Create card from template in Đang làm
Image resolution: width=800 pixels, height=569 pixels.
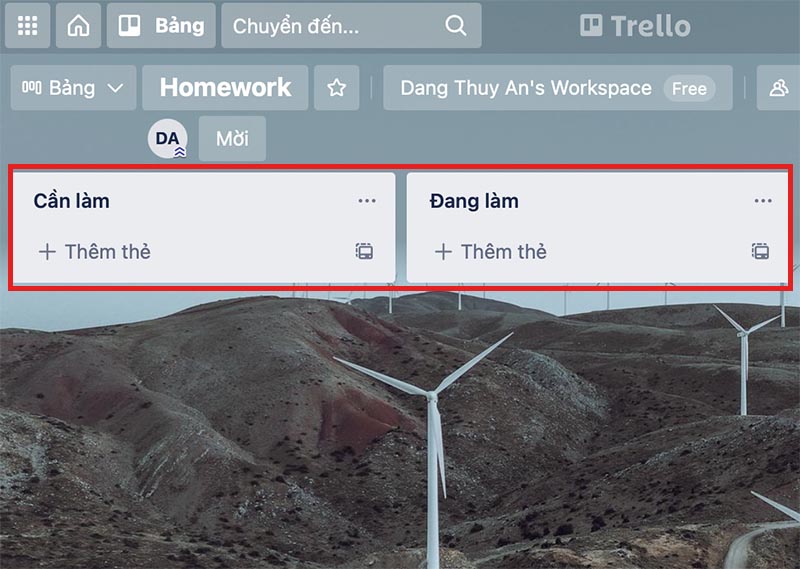click(x=760, y=252)
